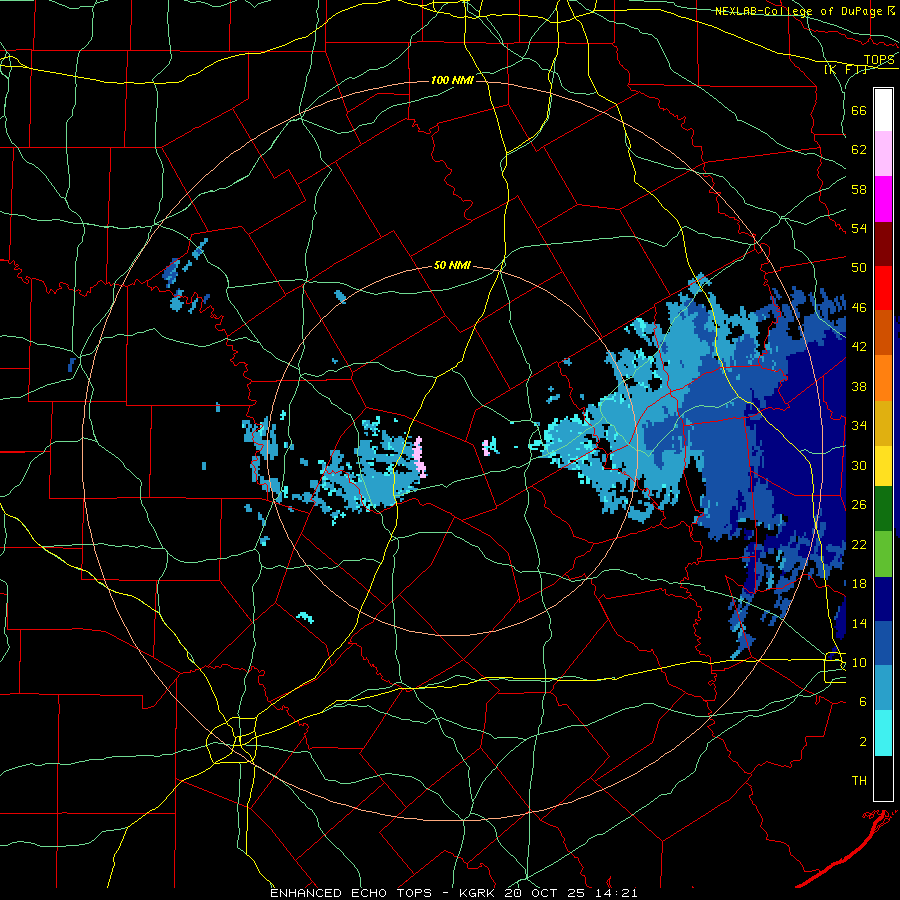Click the yellow 30 kft legend swatch

[883, 465]
